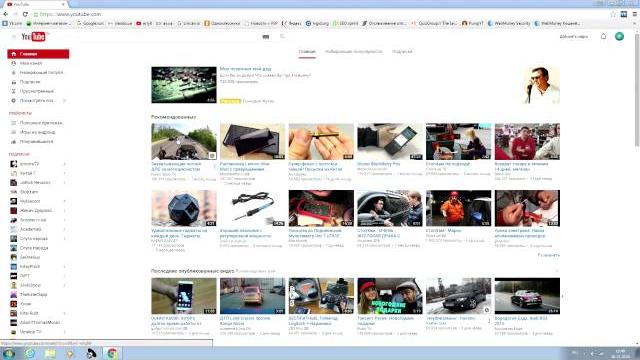Screen dimensions: 640x360
Task: Open the YouTube guide hamburger menu
Action: point(13,37)
